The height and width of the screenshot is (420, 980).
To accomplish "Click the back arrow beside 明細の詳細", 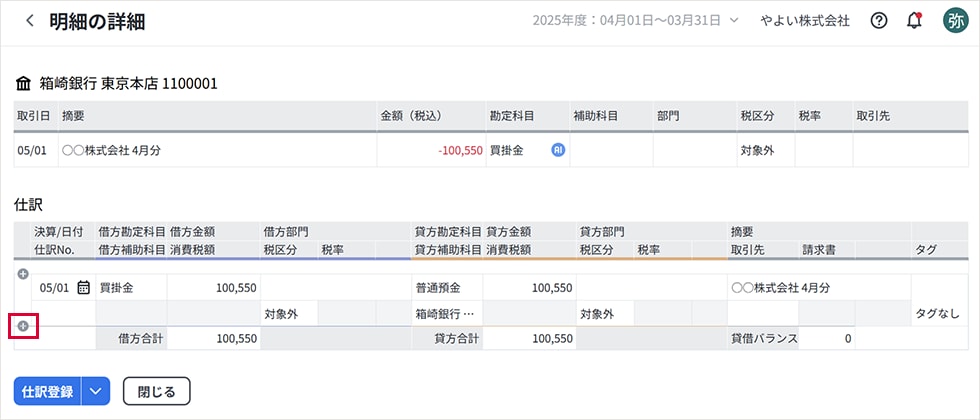I will [x=30, y=21].
